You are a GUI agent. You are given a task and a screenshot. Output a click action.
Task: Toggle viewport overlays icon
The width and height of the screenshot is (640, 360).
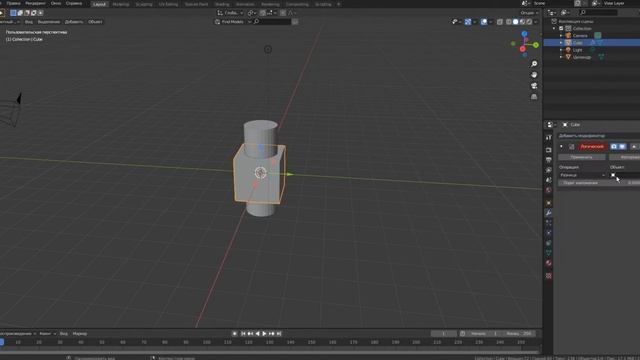tap(484, 22)
